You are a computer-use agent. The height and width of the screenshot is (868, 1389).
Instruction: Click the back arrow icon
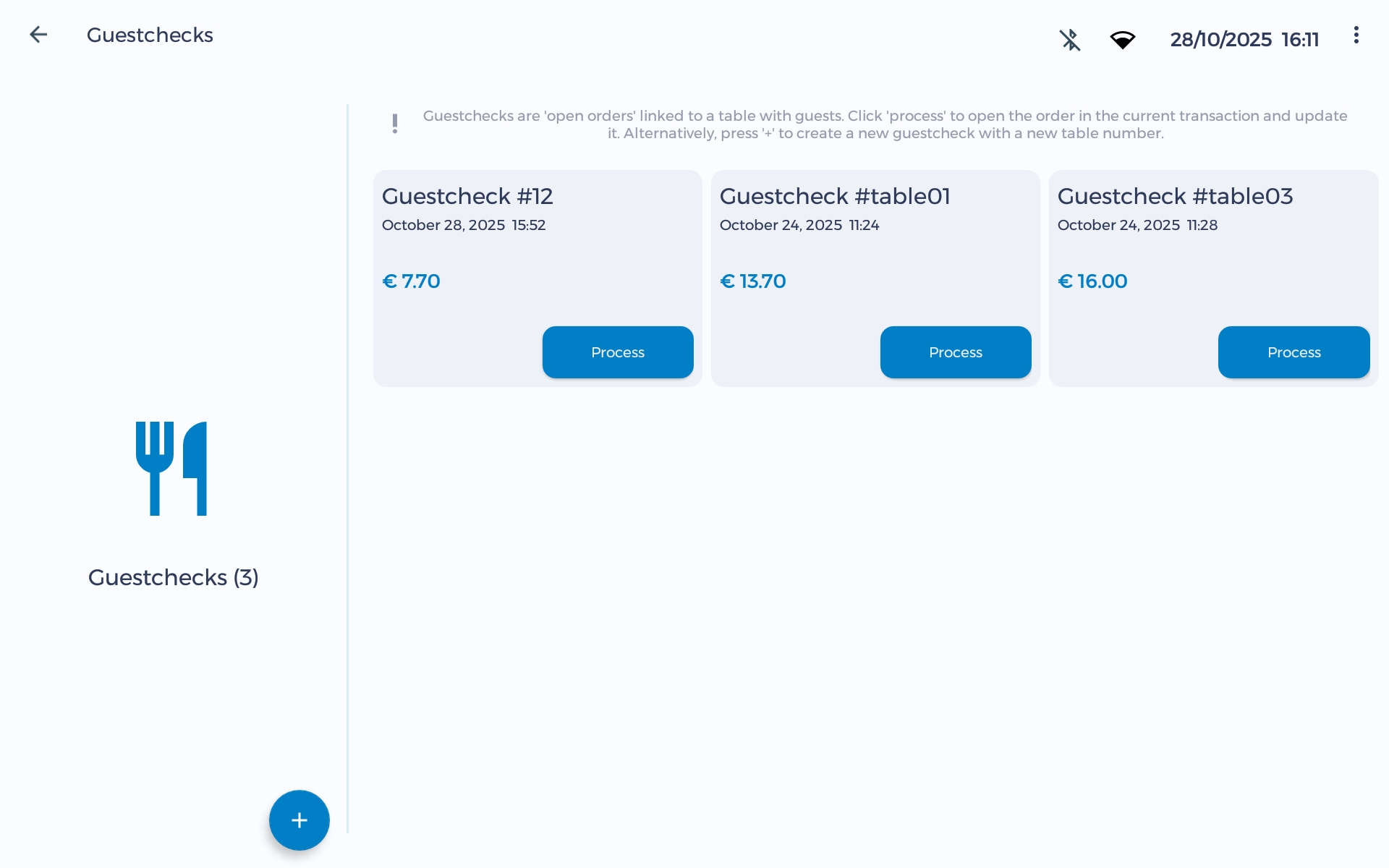click(38, 35)
